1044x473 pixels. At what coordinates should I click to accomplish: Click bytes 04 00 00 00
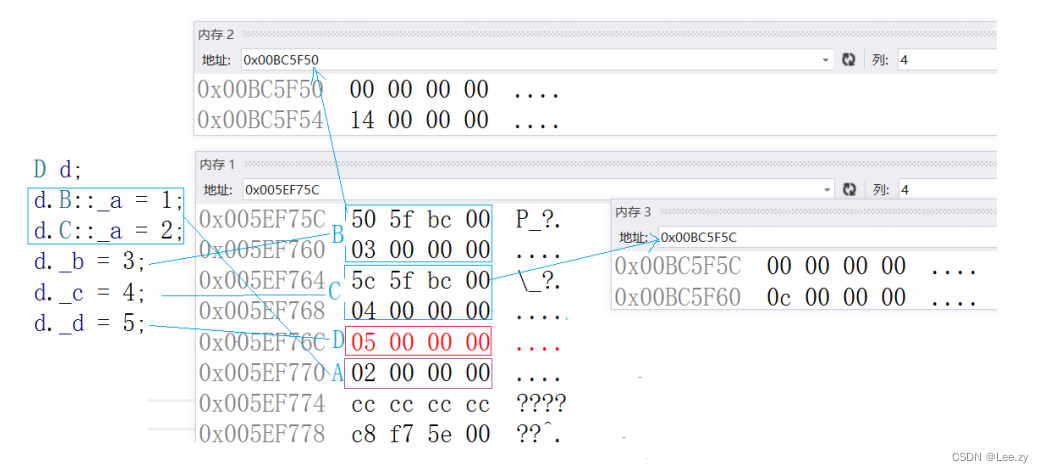(421, 310)
